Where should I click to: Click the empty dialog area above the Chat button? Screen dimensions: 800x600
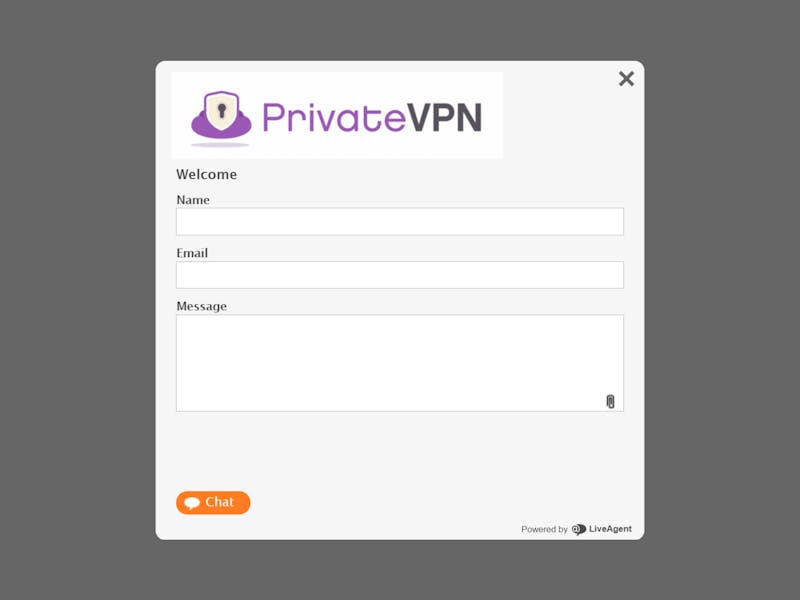[x=399, y=449]
